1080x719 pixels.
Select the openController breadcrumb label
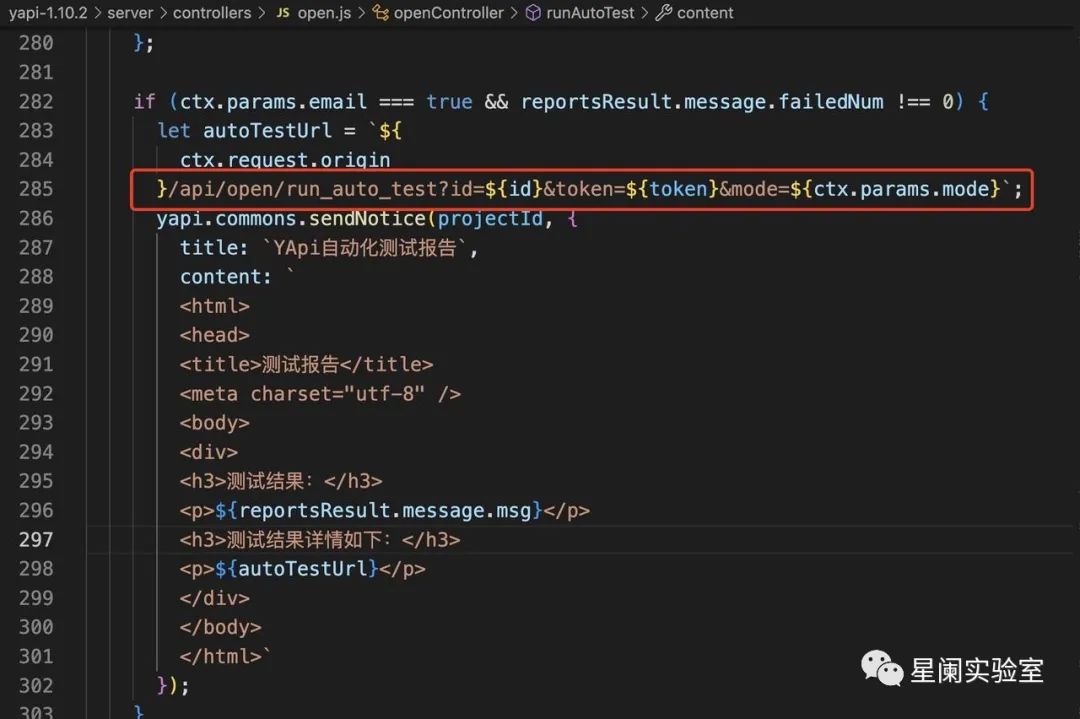[x=449, y=13]
